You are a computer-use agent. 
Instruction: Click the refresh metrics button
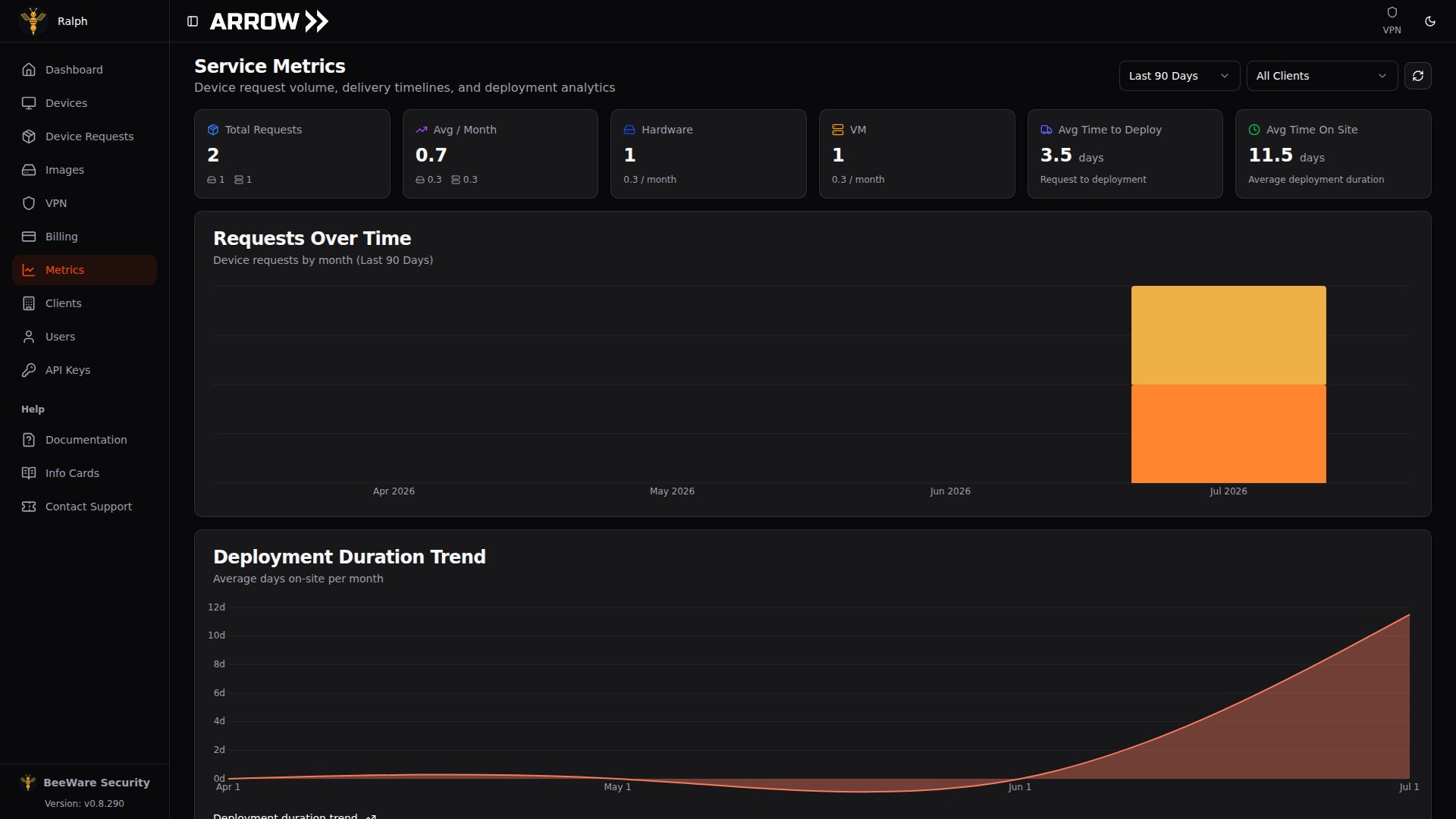tap(1418, 76)
